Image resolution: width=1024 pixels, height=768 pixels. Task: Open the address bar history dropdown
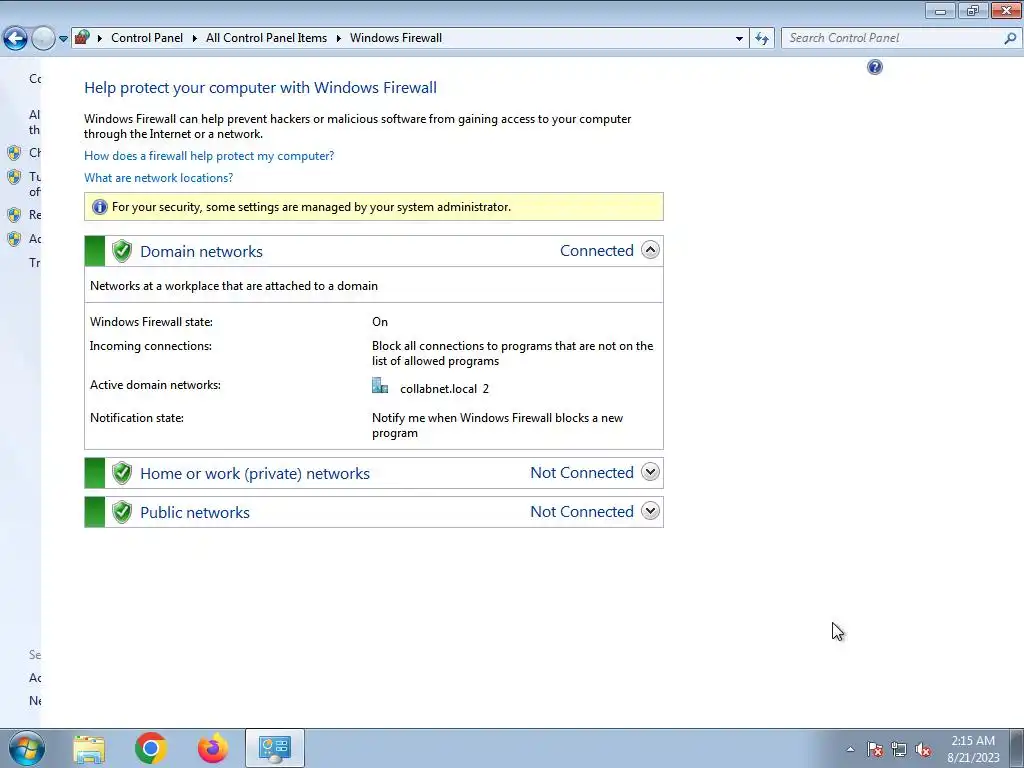pos(739,39)
